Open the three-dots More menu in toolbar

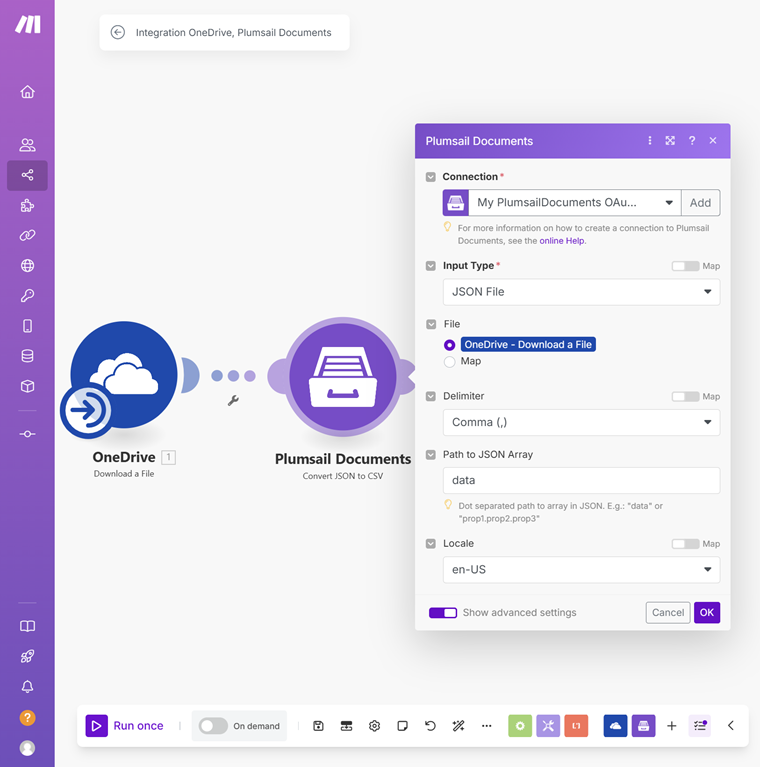487,726
